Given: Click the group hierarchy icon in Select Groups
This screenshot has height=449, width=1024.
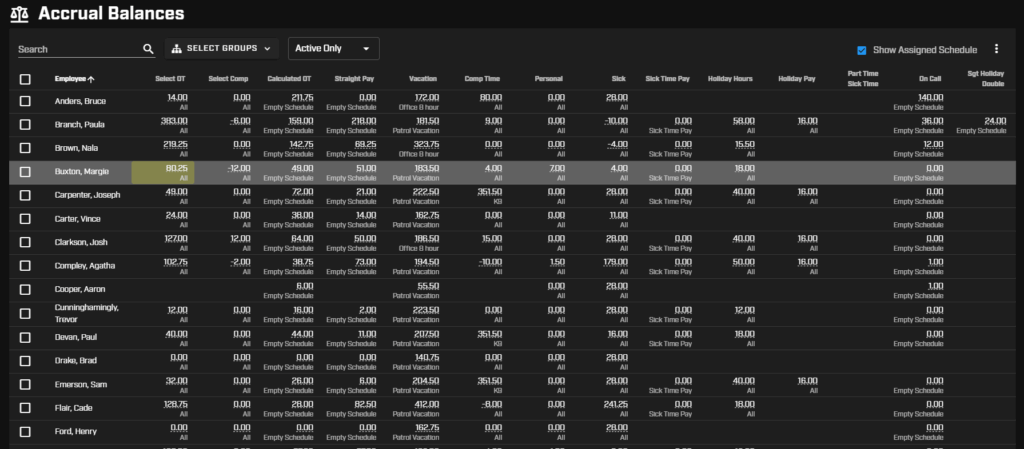Looking at the screenshot, I should tap(176, 49).
